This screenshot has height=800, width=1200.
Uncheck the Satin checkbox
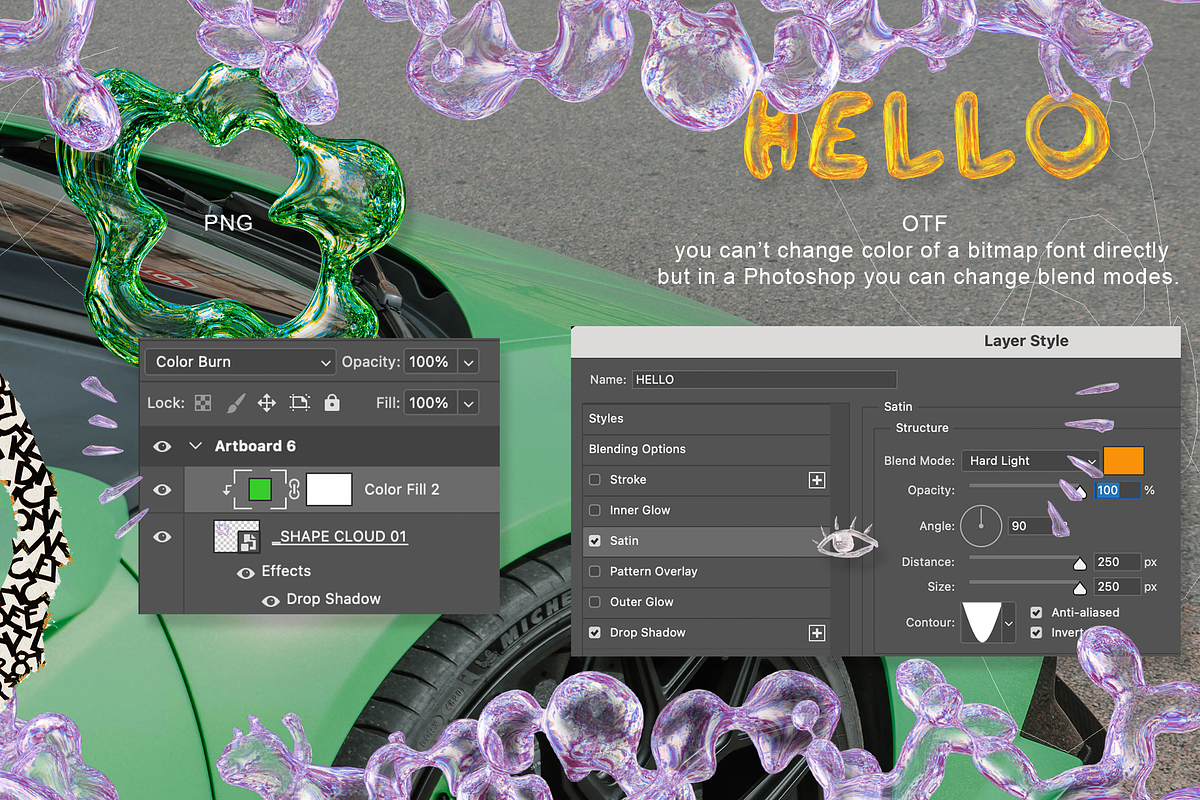tap(595, 541)
